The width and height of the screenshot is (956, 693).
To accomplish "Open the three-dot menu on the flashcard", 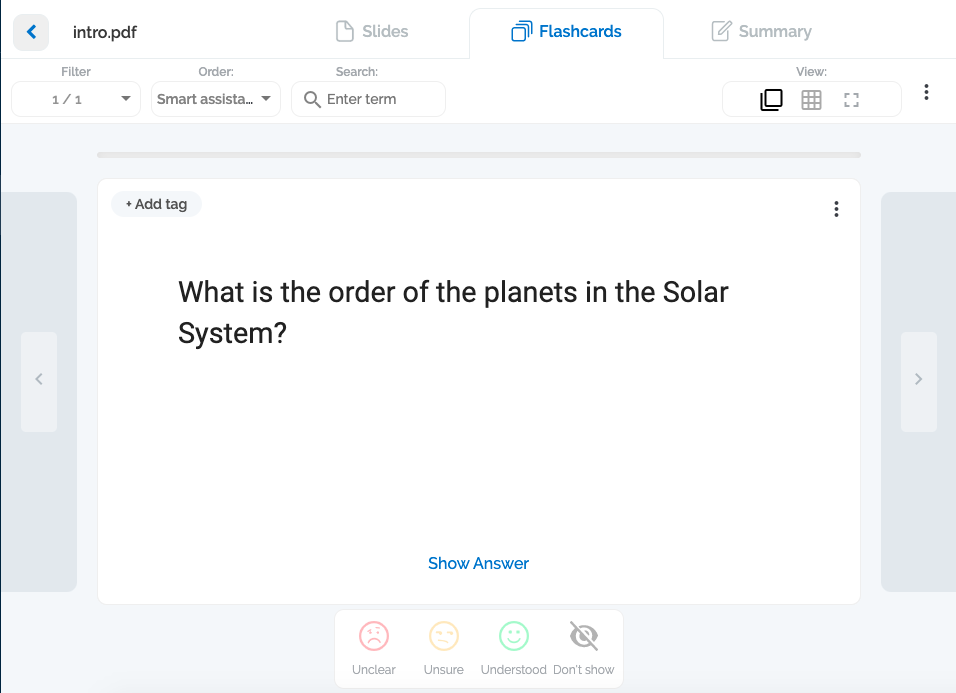I will 836,209.
